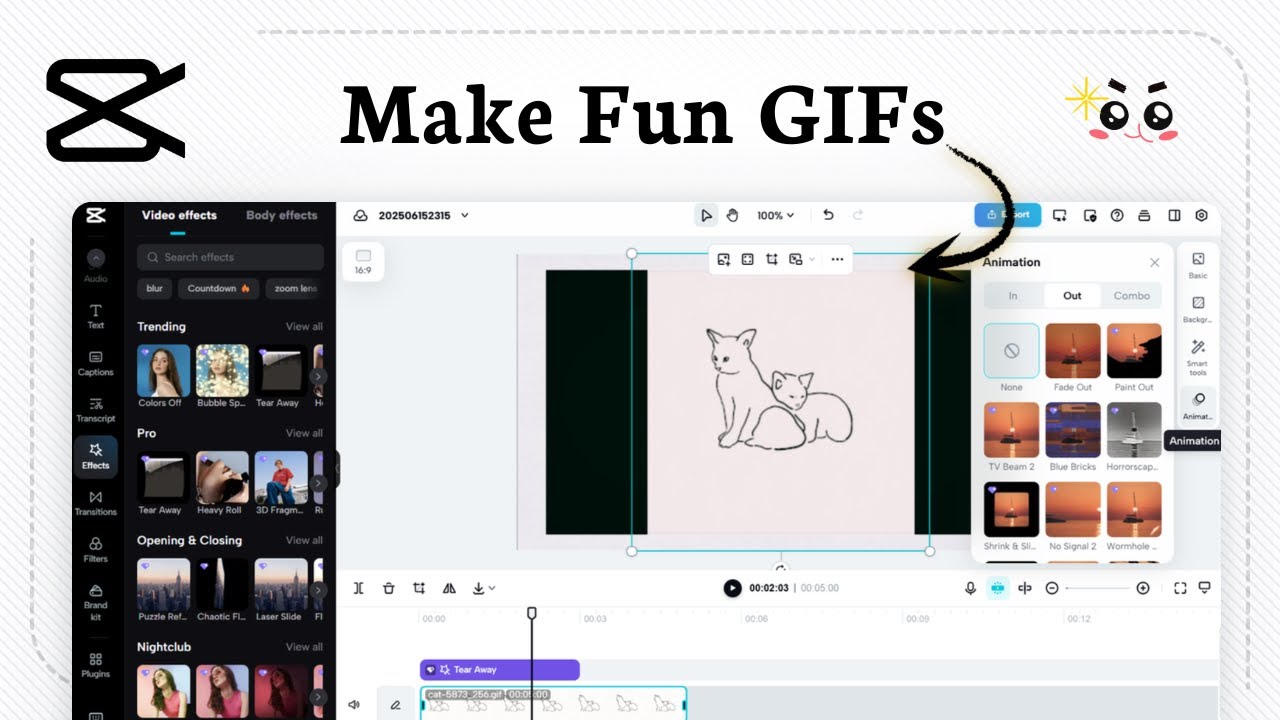This screenshot has height=720, width=1280.
Task: Open the help question mark icon
Action: point(1117,215)
